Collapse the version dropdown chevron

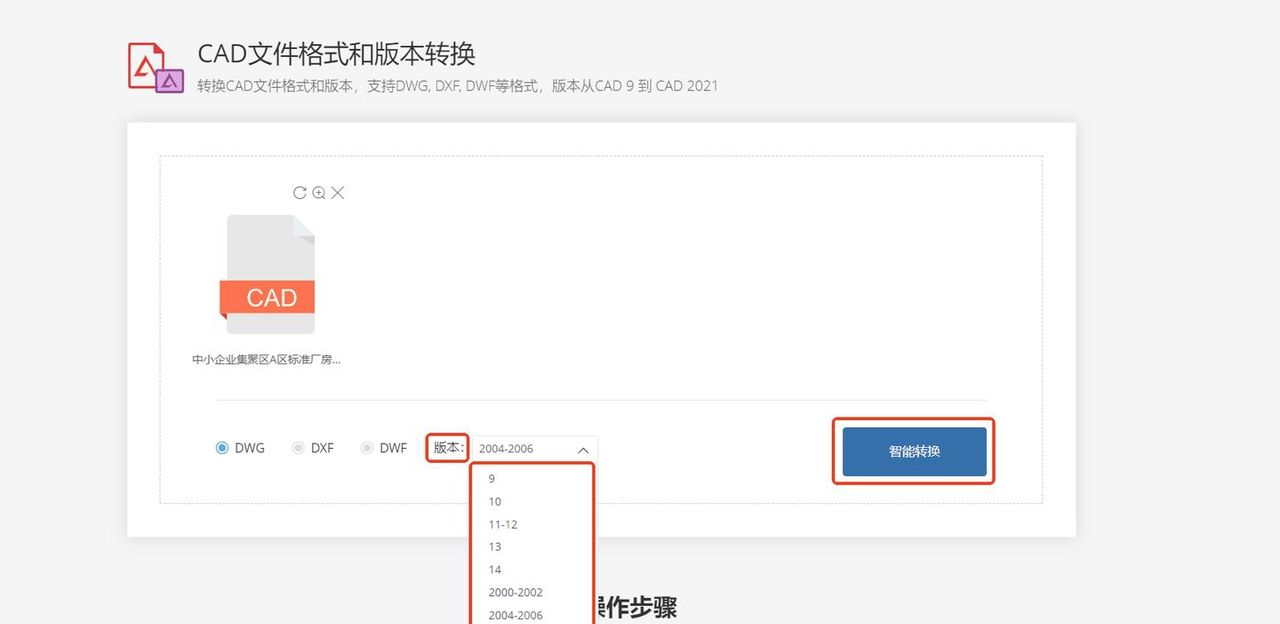[583, 448]
